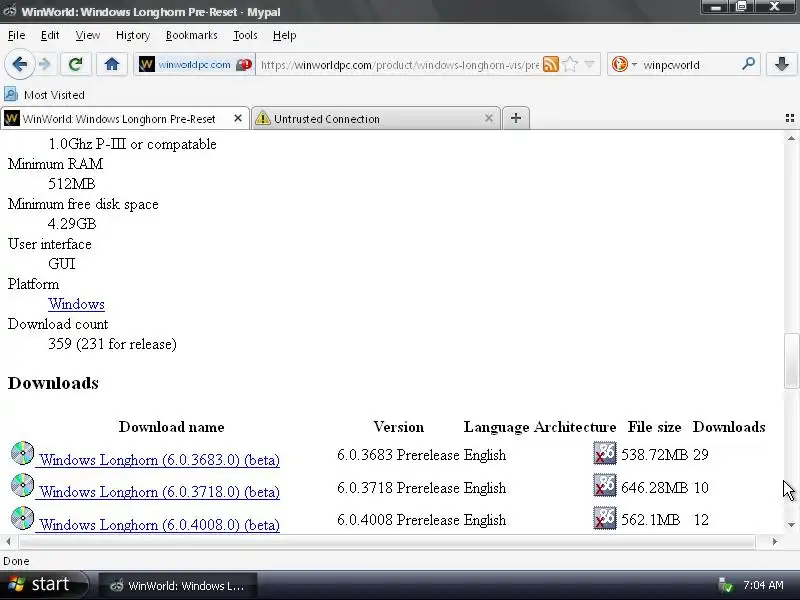Image resolution: width=800 pixels, height=600 pixels.
Task: Click the Downloads section heading
Action: coord(53,383)
